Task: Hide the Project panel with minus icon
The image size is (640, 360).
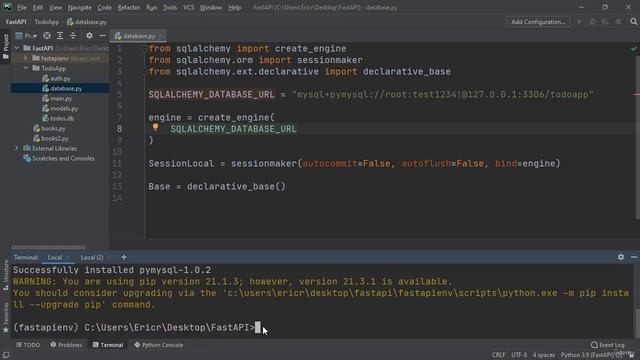Action: point(102,36)
